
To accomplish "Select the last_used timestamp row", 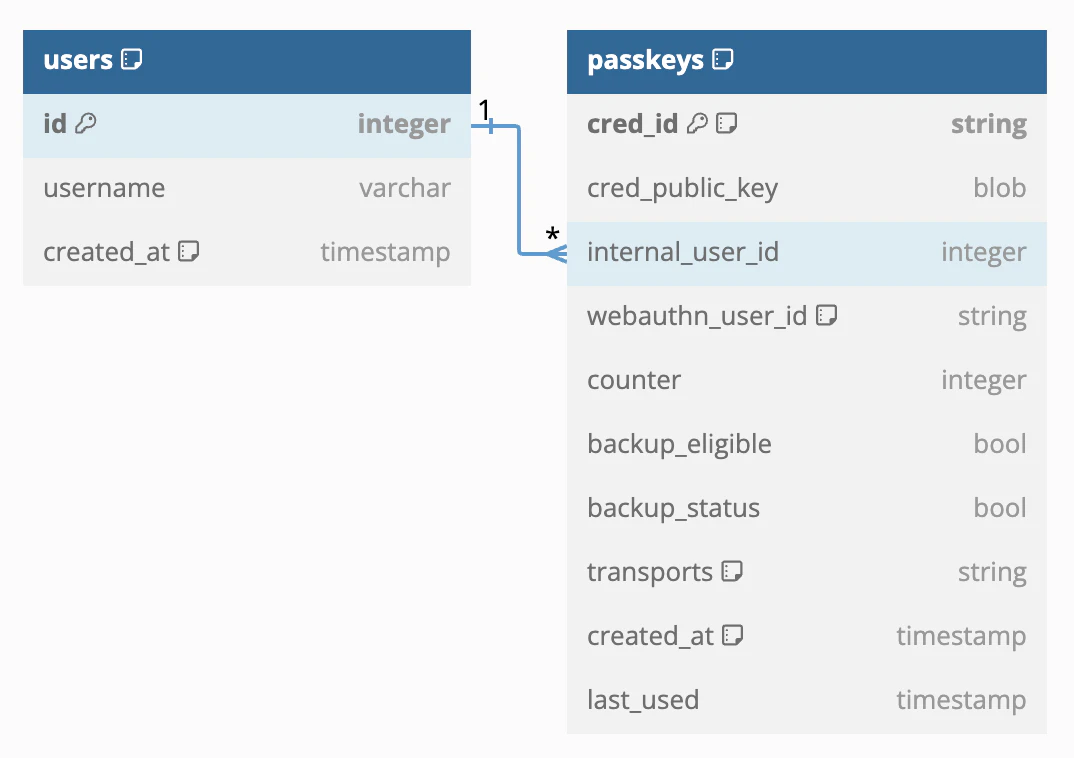I will click(806, 700).
